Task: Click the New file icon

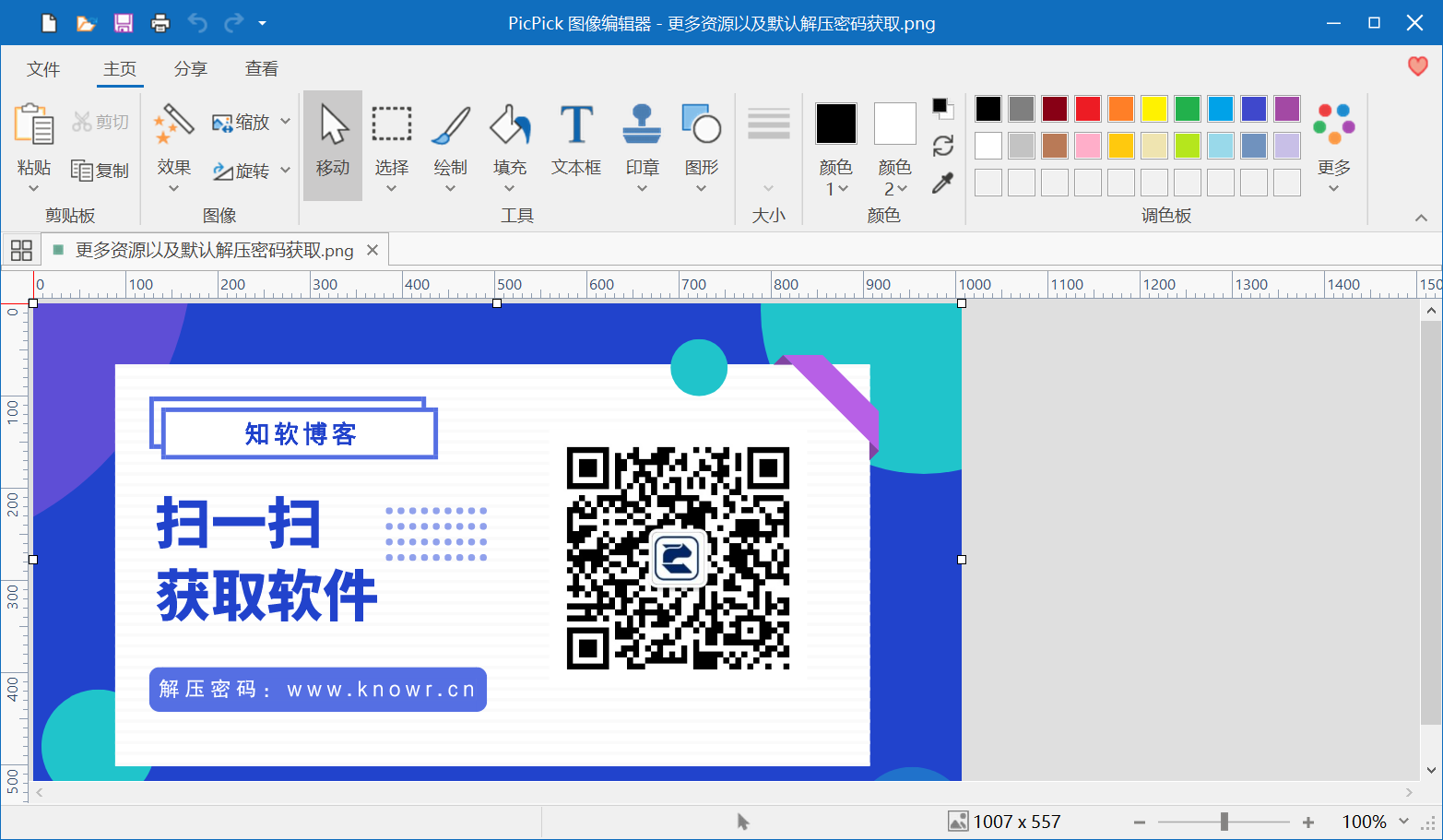Action: coord(50,23)
